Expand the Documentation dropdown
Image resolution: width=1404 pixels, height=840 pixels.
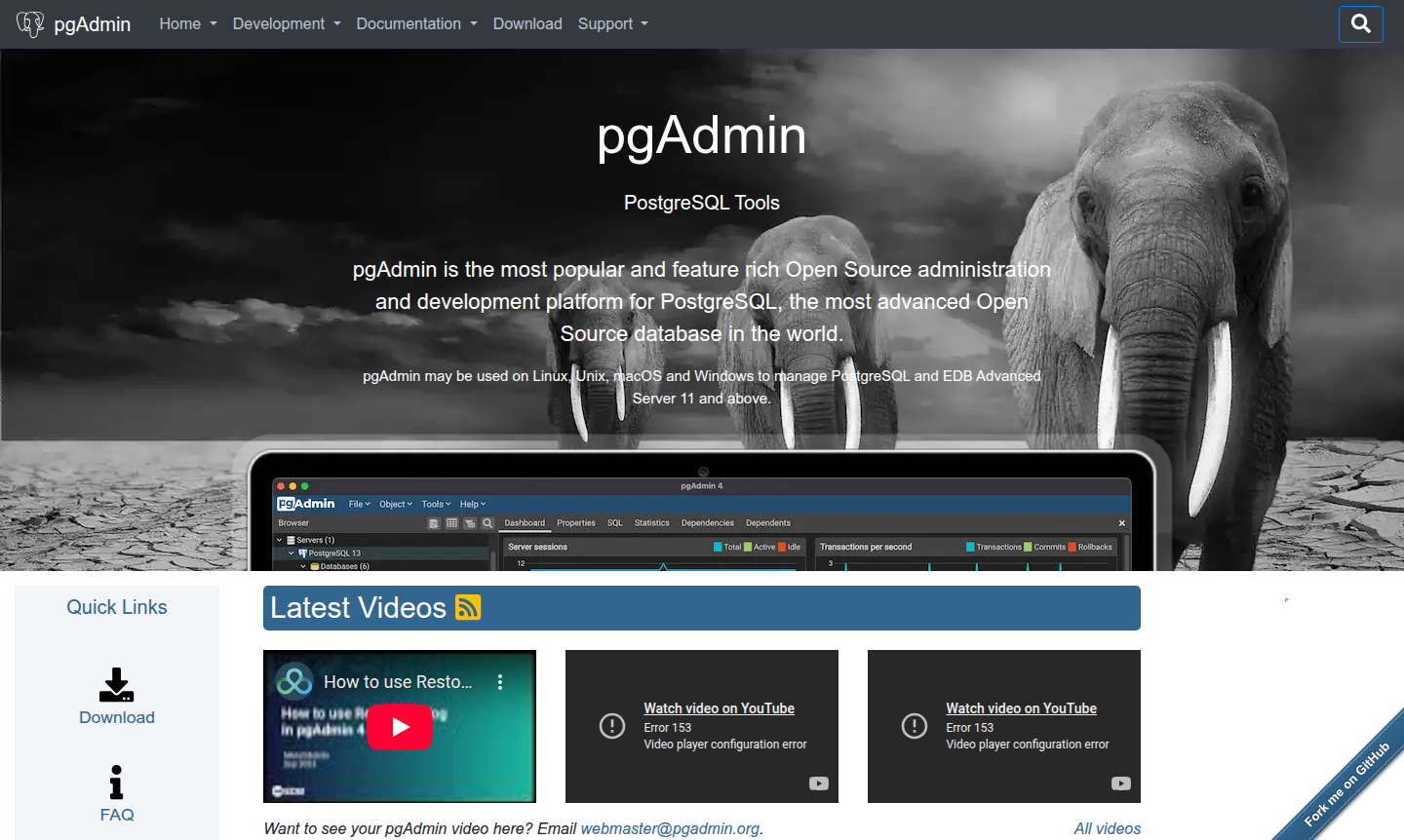point(416,24)
